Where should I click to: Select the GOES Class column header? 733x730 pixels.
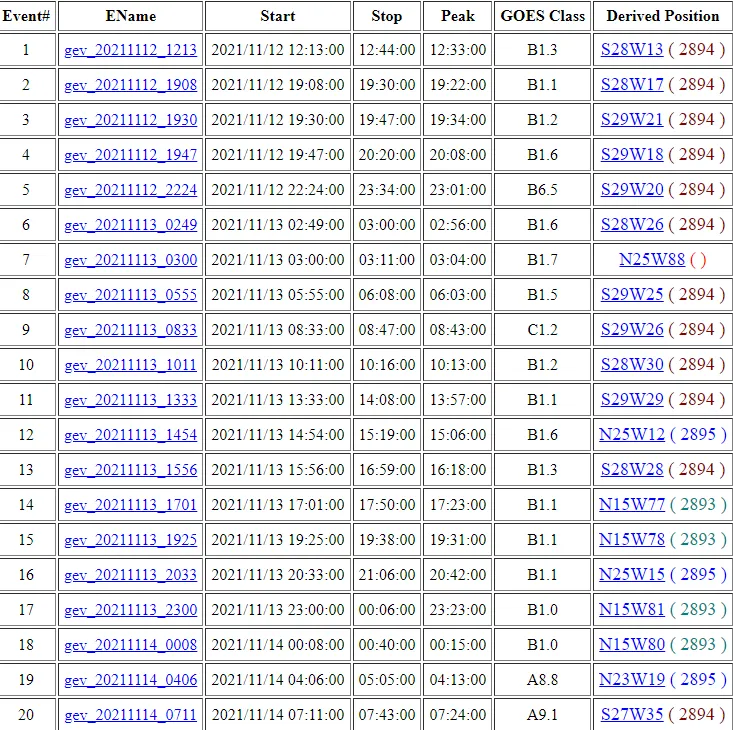(x=542, y=16)
